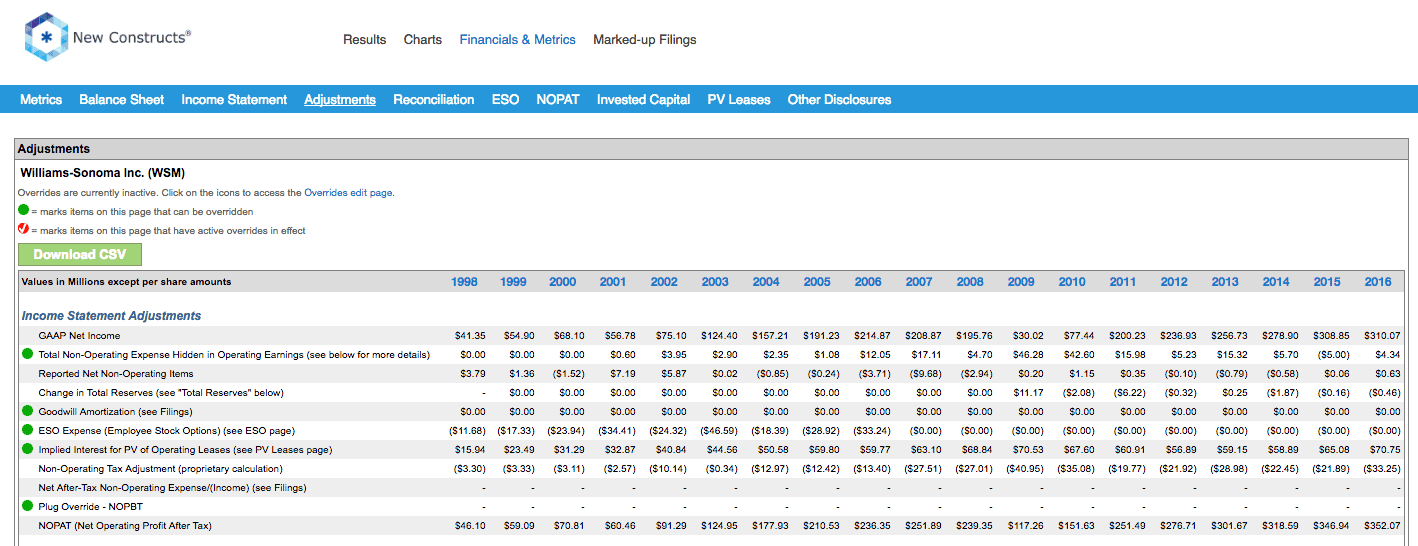Click the 2004 year column header

click(766, 282)
